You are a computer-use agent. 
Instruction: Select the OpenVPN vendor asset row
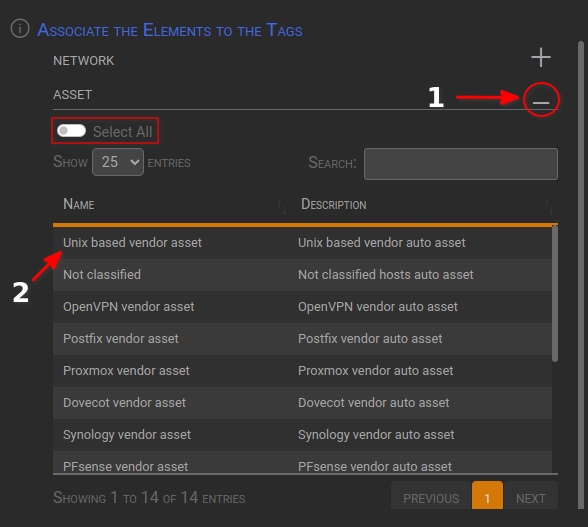point(302,307)
